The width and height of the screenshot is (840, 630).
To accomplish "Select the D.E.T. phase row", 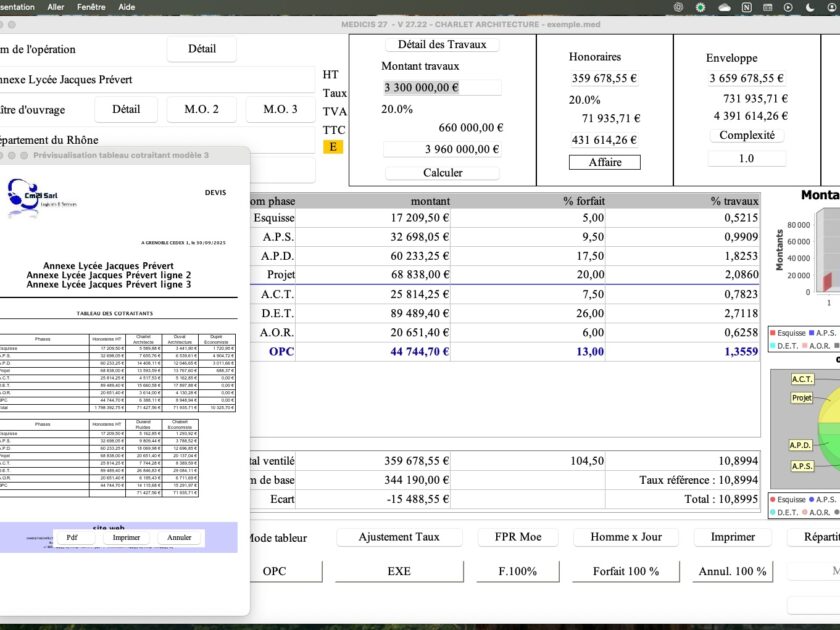I will pyautogui.click(x=505, y=313).
